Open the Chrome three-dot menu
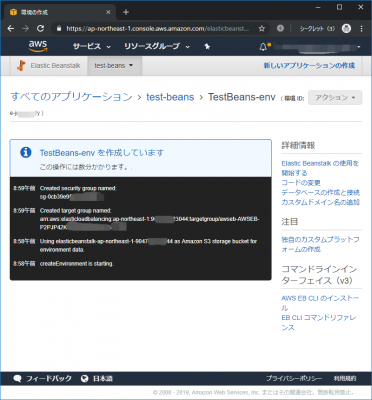The image size is (372, 400). (362, 29)
